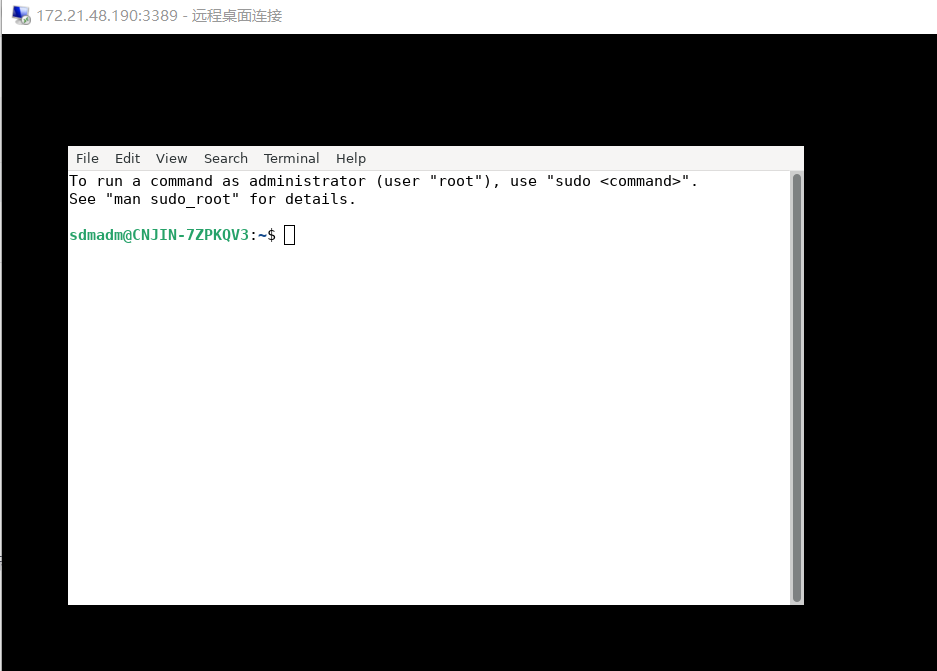
Task: Open the Search menu
Action: tap(226, 158)
